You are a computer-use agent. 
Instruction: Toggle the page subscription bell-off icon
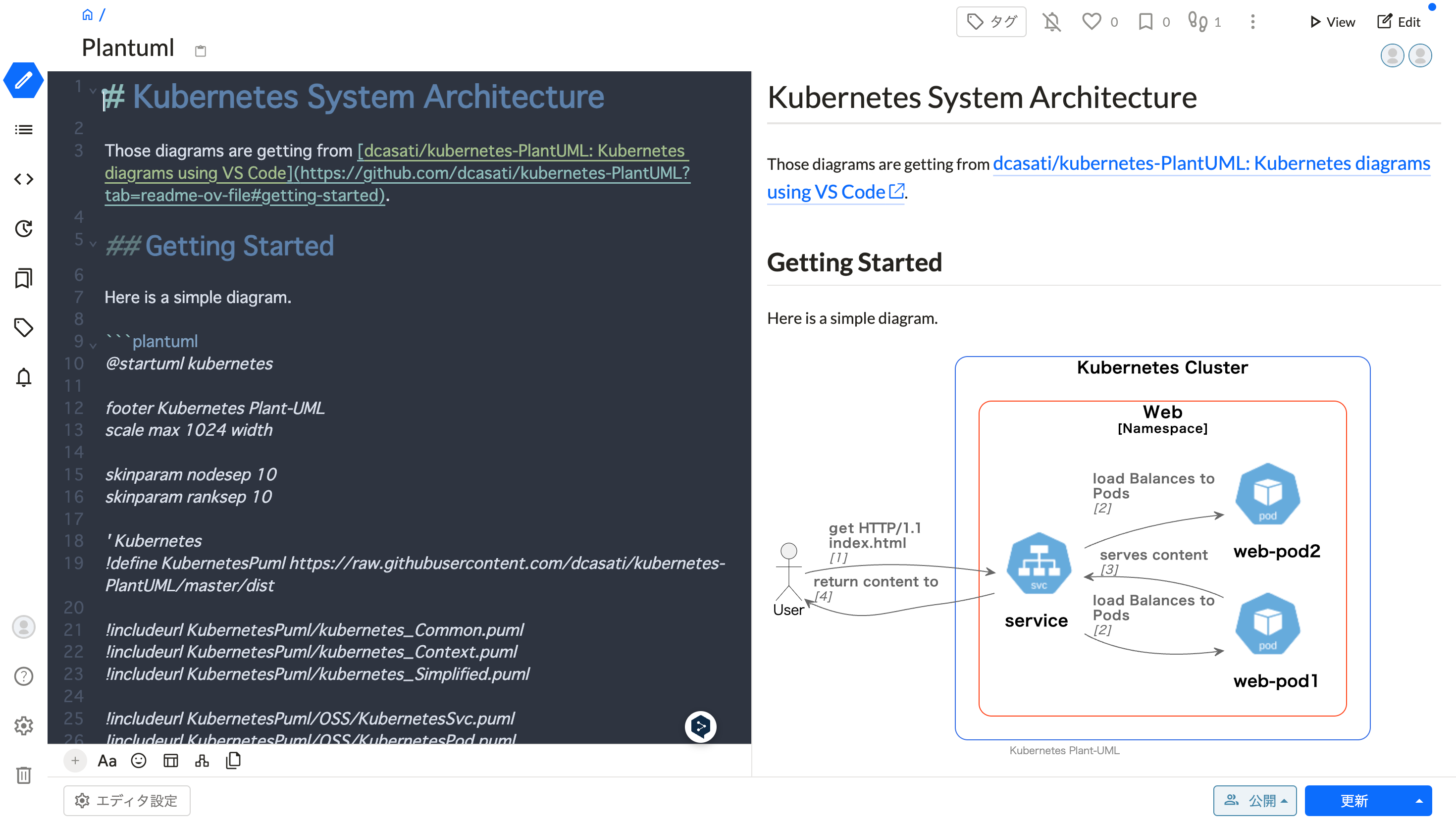pyautogui.click(x=1051, y=22)
